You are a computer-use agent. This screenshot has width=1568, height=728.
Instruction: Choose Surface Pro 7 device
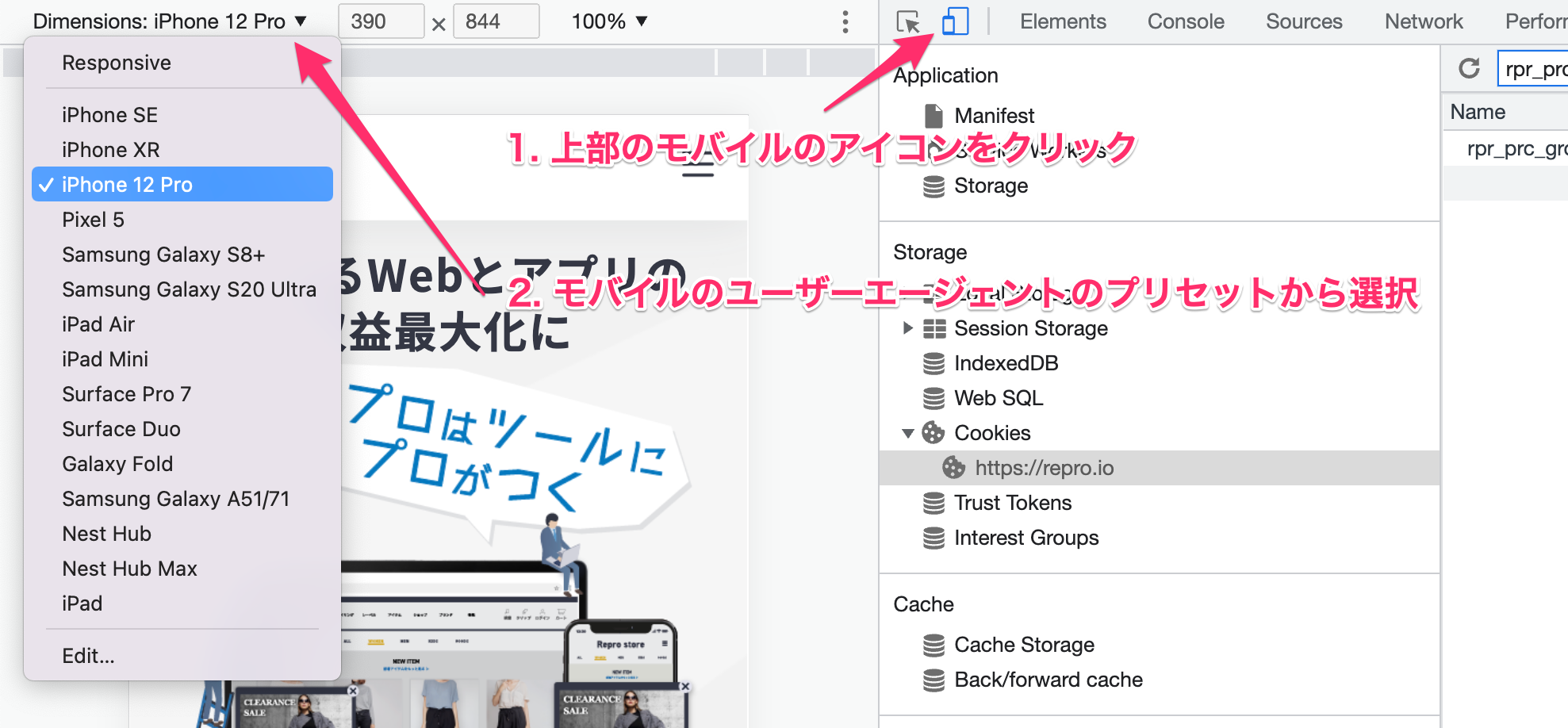(182, 394)
